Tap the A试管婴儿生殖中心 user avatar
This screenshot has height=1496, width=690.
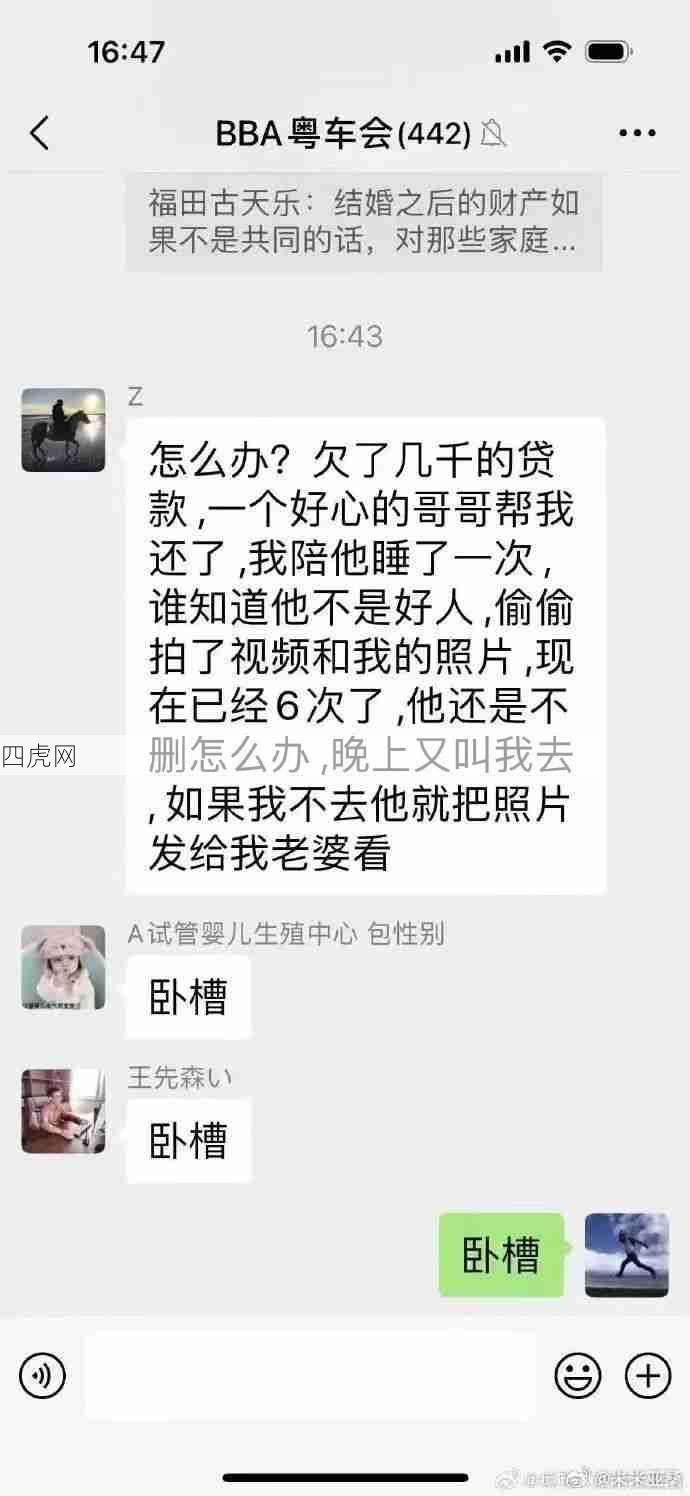tap(63, 967)
